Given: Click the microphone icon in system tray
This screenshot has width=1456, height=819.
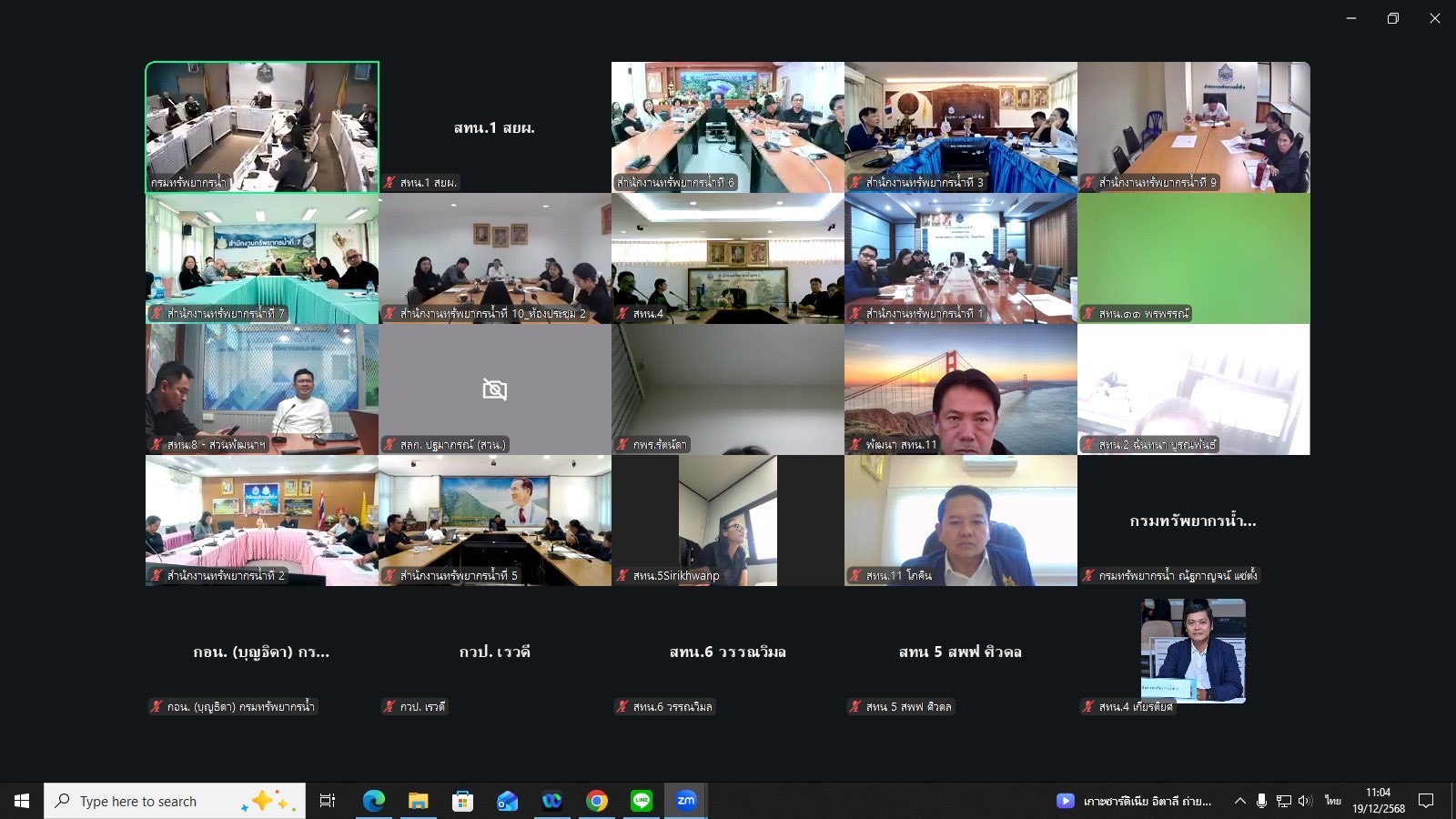Looking at the screenshot, I should (x=1261, y=801).
